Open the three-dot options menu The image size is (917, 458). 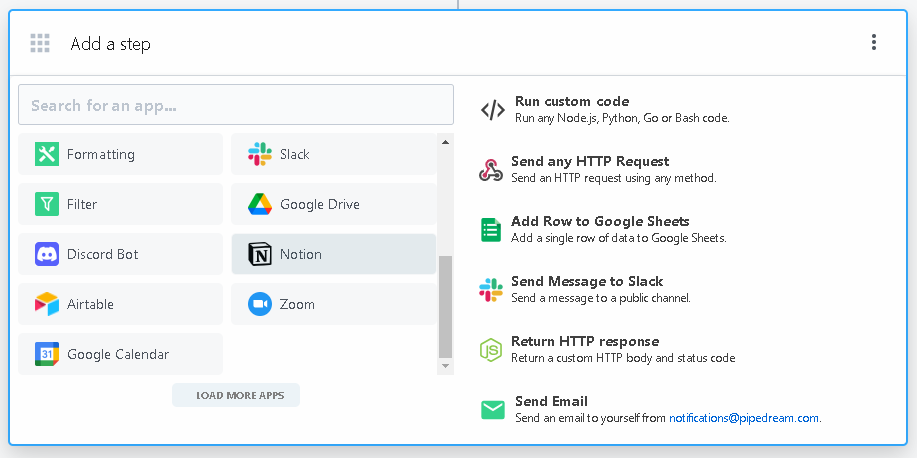[x=874, y=42]
